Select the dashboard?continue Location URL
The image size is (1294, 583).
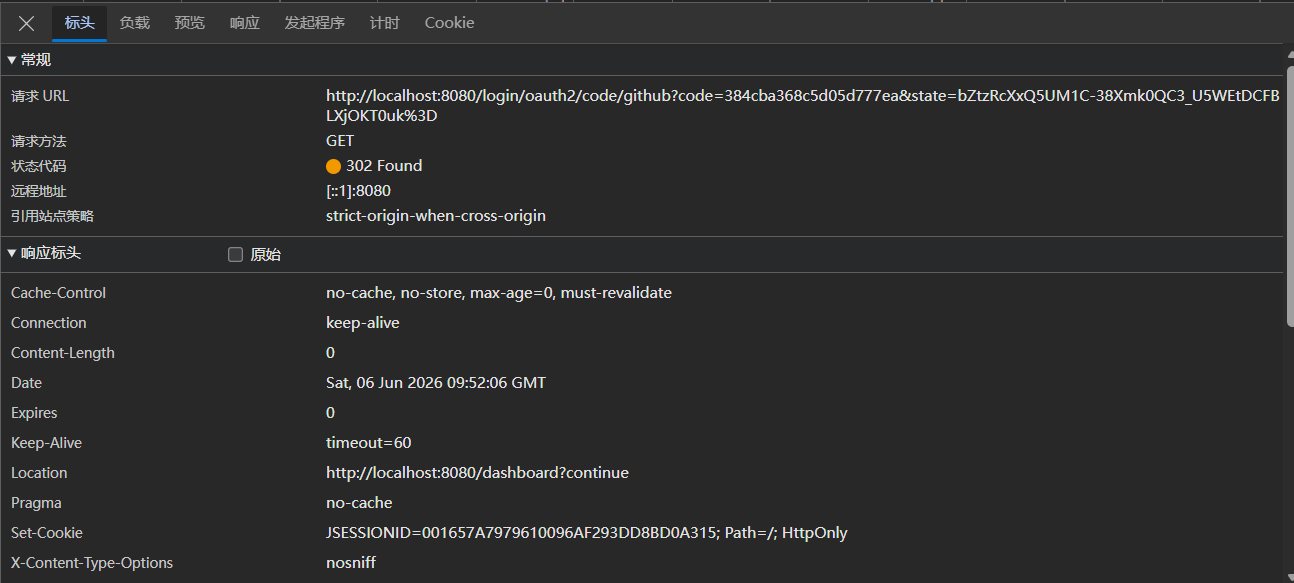(x=477, y=473)
